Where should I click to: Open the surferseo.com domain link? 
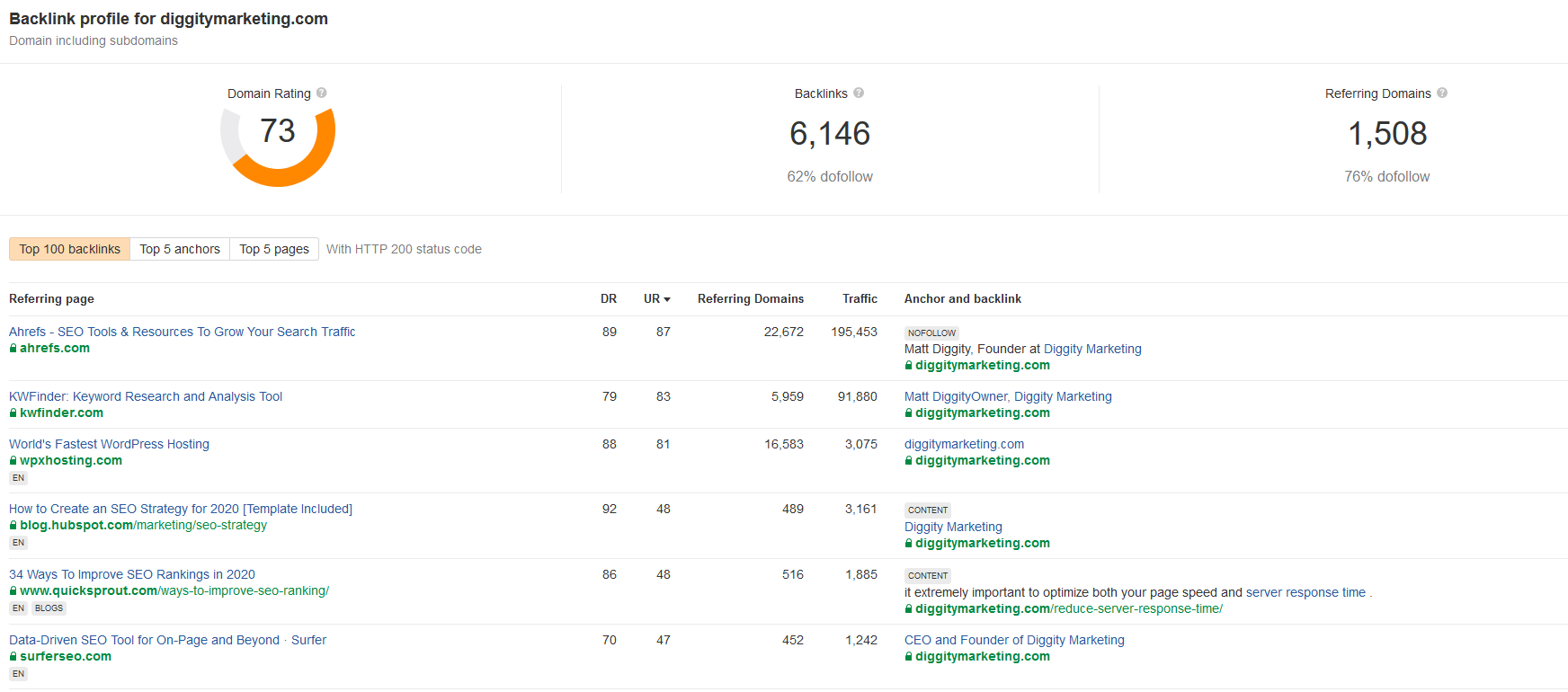(x=66, y=656)
